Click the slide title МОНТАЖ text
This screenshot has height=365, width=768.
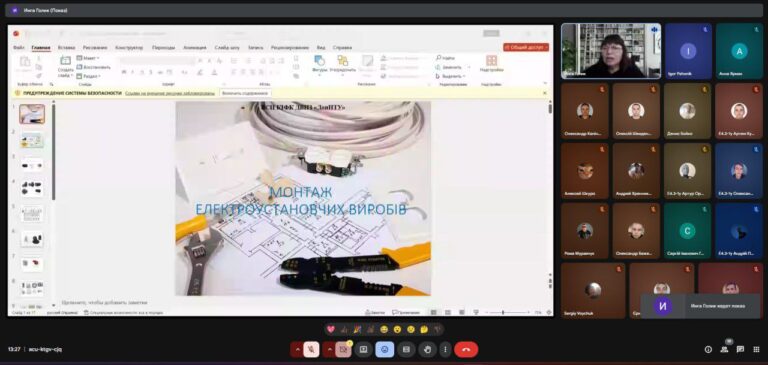coord(301,192)
